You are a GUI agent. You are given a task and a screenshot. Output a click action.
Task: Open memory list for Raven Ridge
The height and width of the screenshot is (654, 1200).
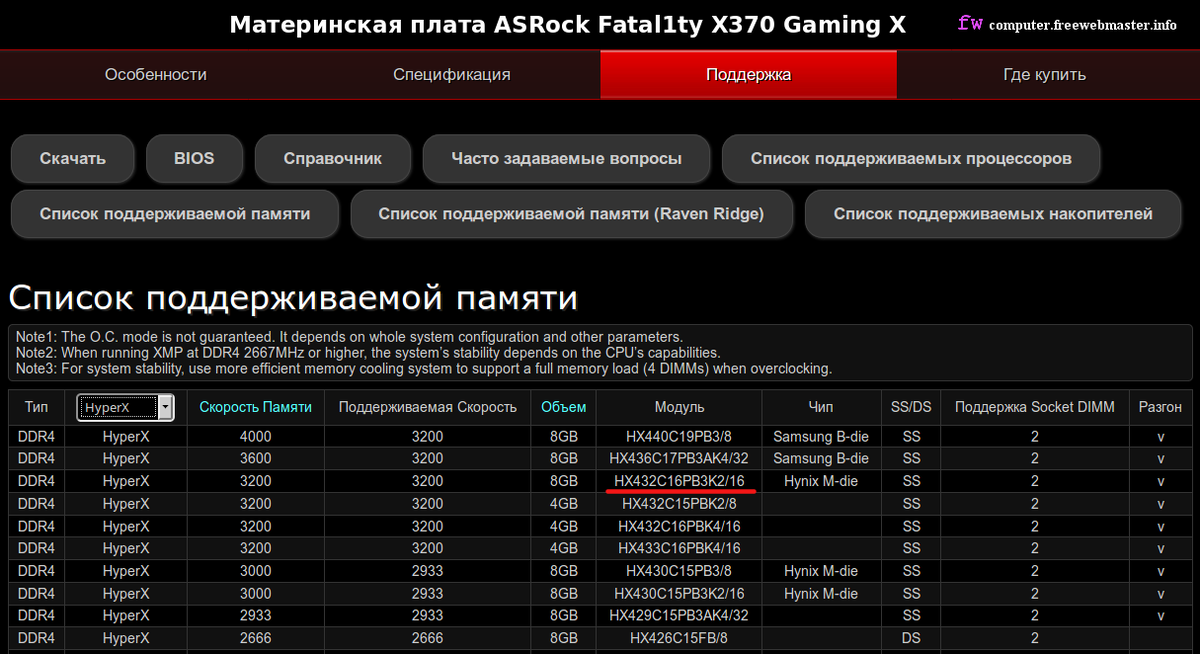point(571,214)
